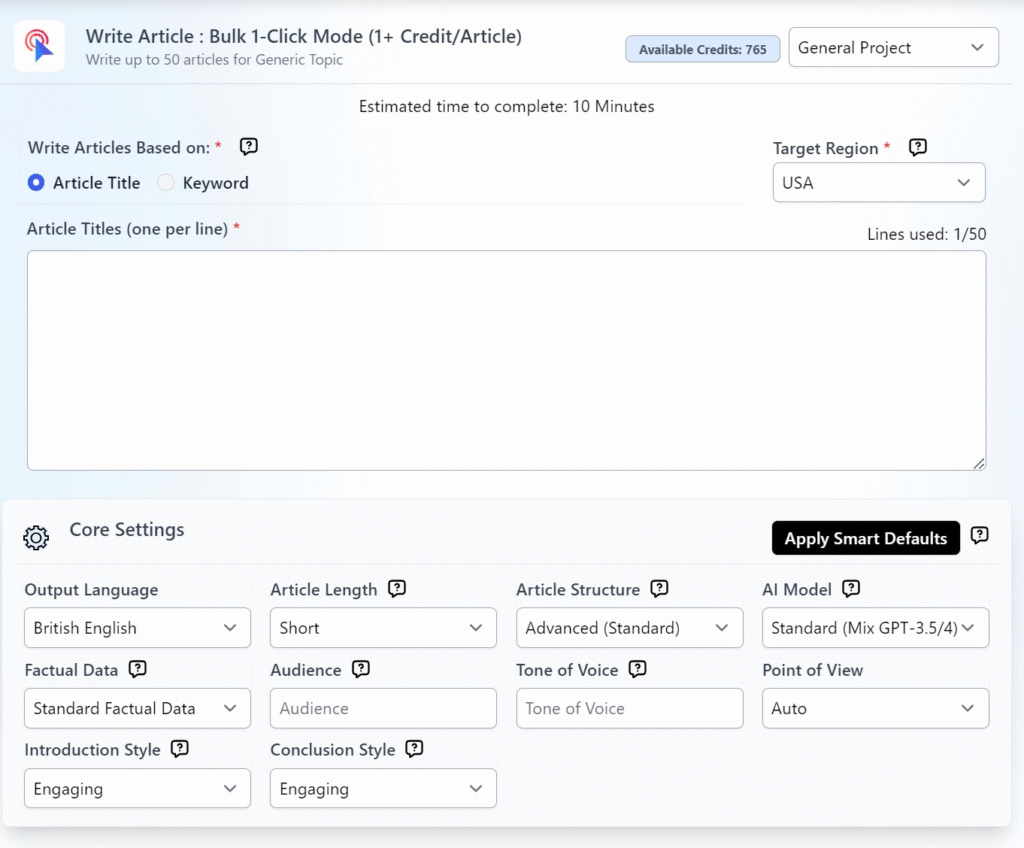Open the Conclusion Style Engaging dropdown

(383, 789)
